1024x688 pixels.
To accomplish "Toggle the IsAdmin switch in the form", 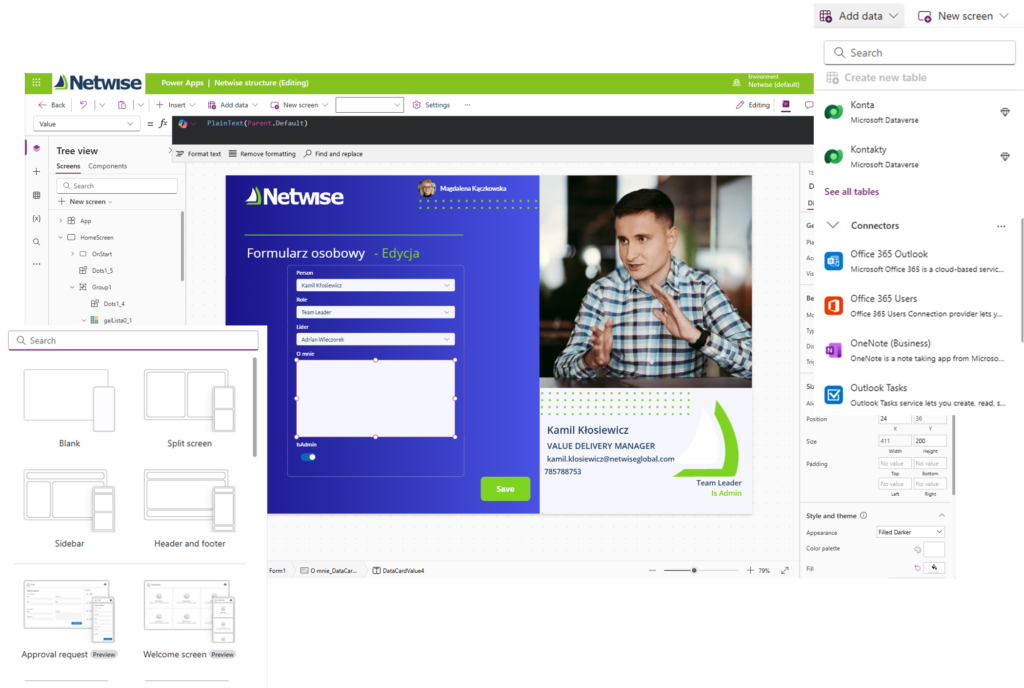I will [x=308, y=457].
